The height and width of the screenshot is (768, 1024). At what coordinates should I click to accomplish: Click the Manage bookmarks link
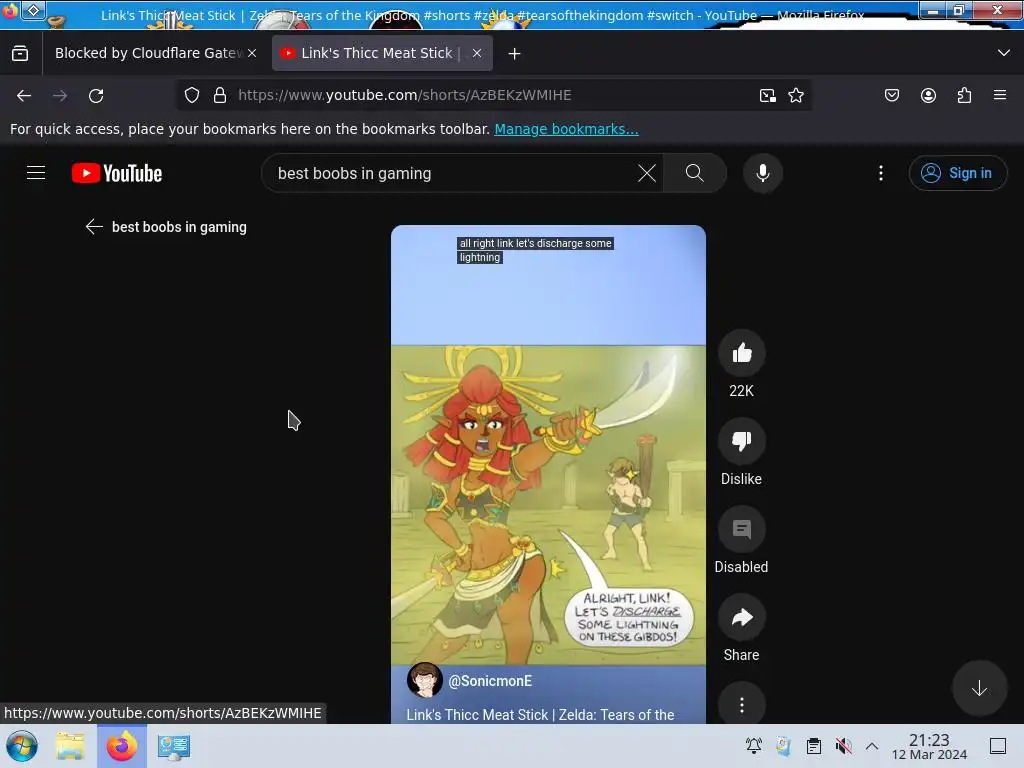[566, 129]
